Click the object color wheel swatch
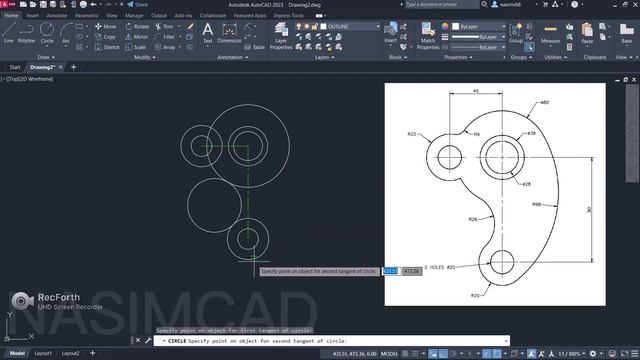The height and width of the screenshot is (360, 640). (x=445, y=26)
